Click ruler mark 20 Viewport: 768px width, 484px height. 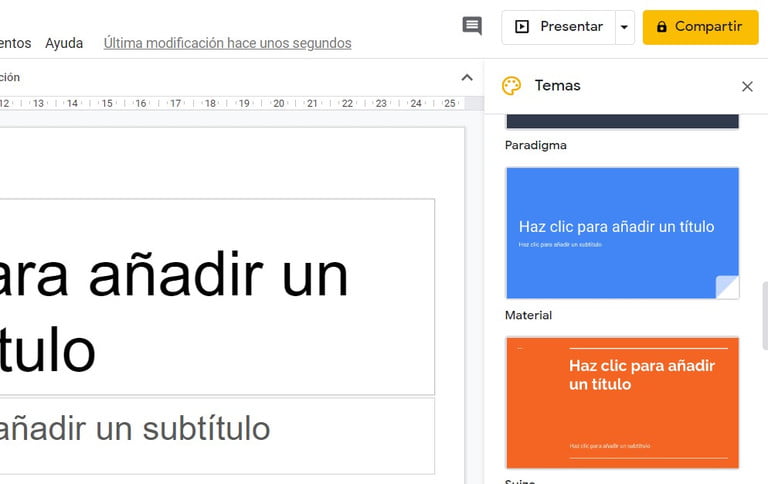coord(279,103)
